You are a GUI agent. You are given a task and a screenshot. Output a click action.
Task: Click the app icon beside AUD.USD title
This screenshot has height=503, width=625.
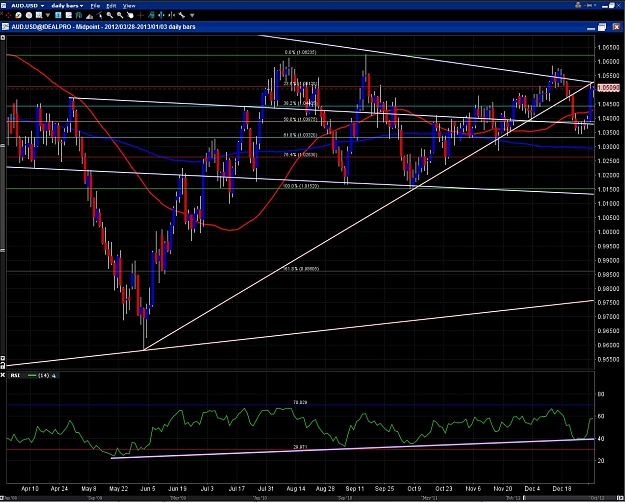(4, 6)
